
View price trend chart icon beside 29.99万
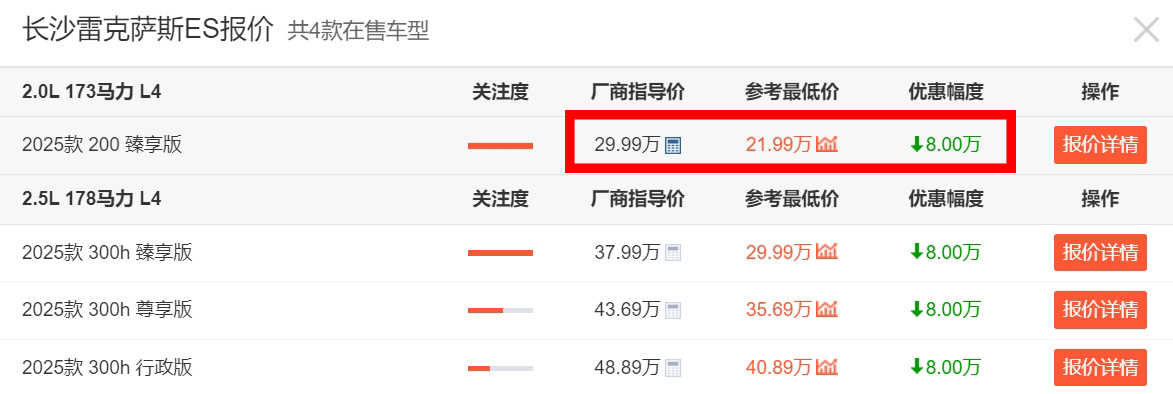pos(827,252)
